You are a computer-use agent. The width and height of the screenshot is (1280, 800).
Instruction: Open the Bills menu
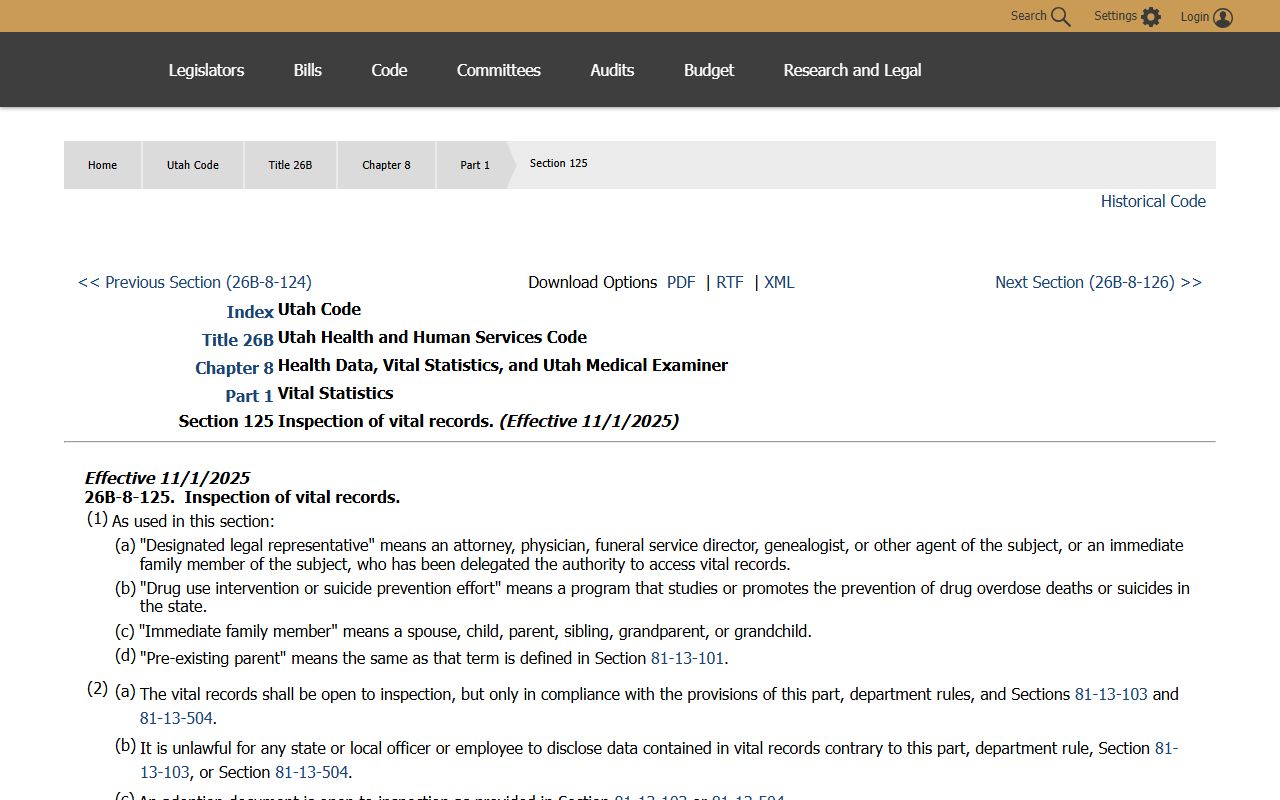pyautogui.click(x=308, y=70)
